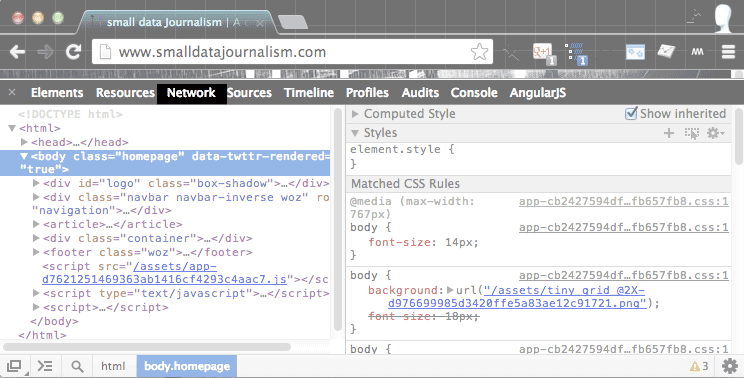Open CSS source link beside @media rule

(x=623, y=201)
